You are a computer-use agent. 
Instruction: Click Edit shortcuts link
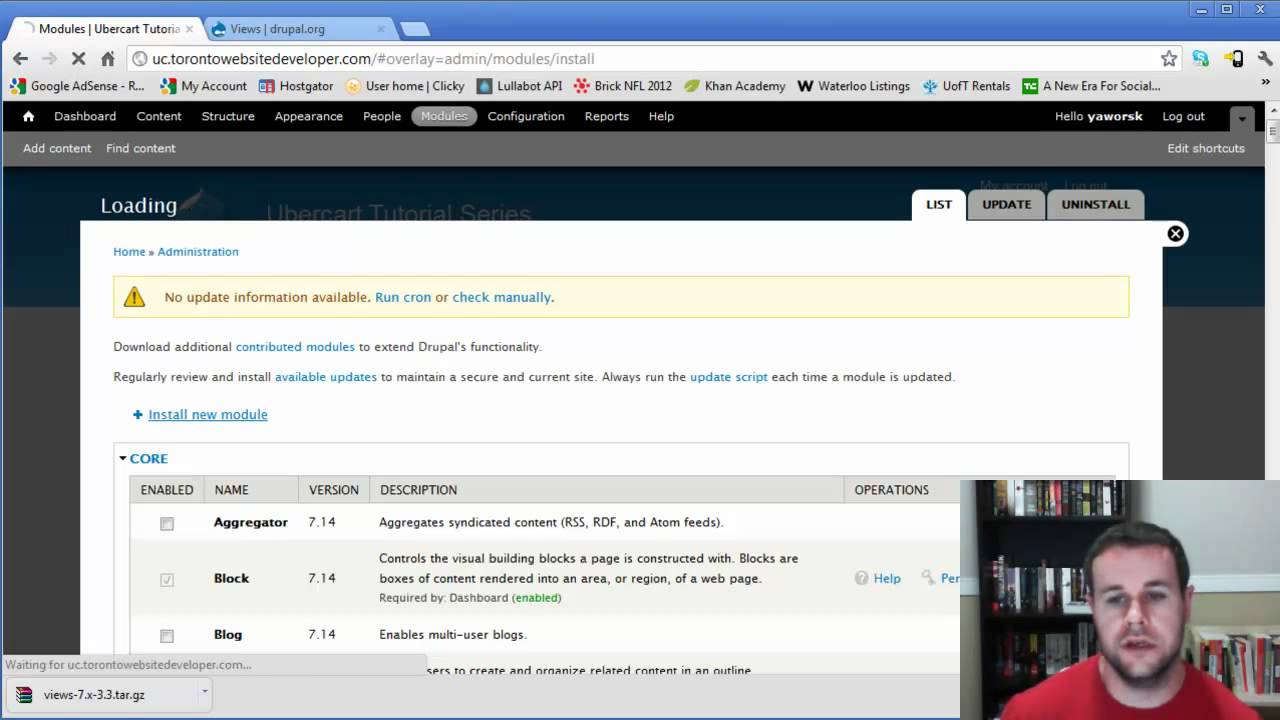coord(1206,148)
